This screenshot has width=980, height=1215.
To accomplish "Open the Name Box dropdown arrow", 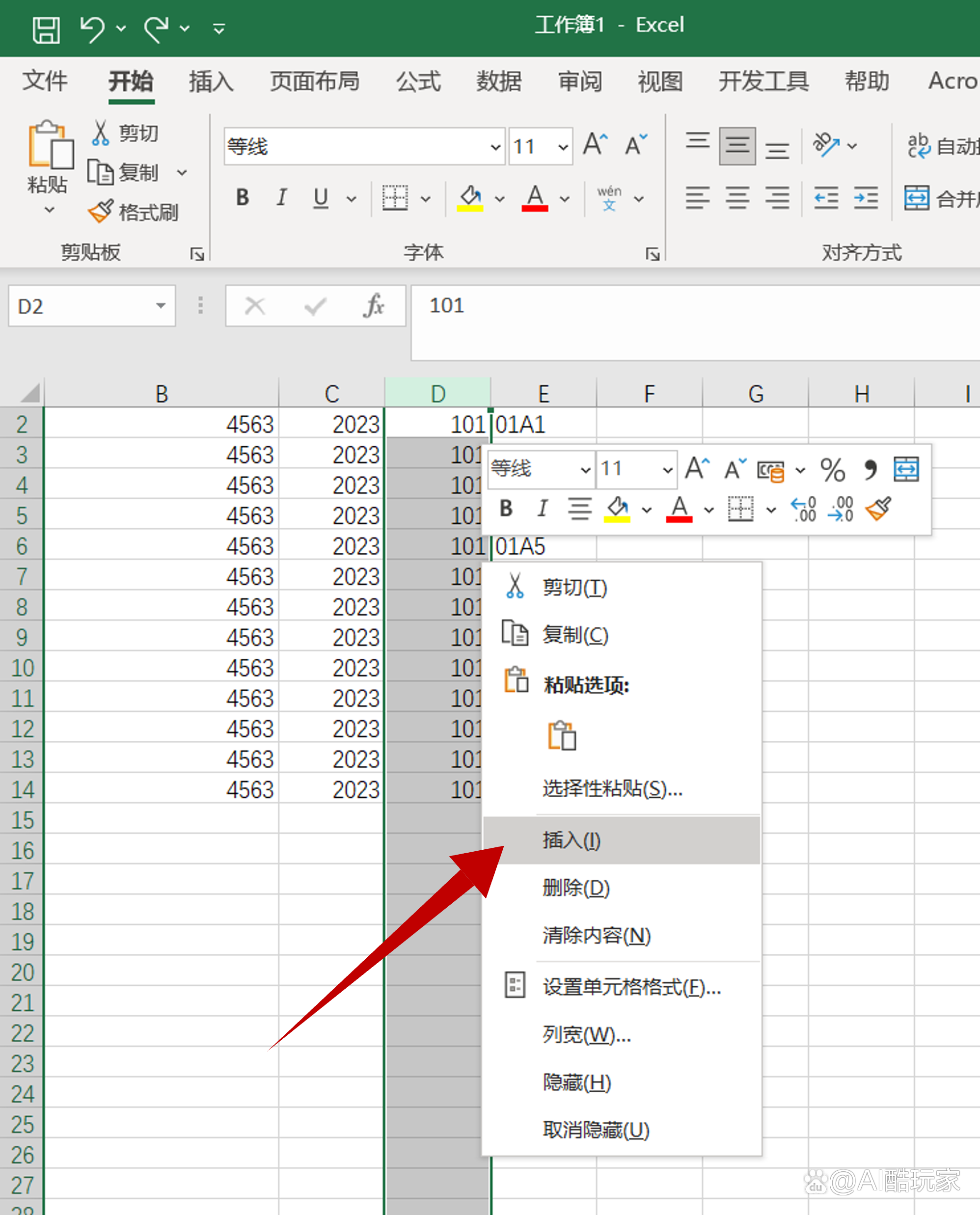I will (x=161, y=306).
